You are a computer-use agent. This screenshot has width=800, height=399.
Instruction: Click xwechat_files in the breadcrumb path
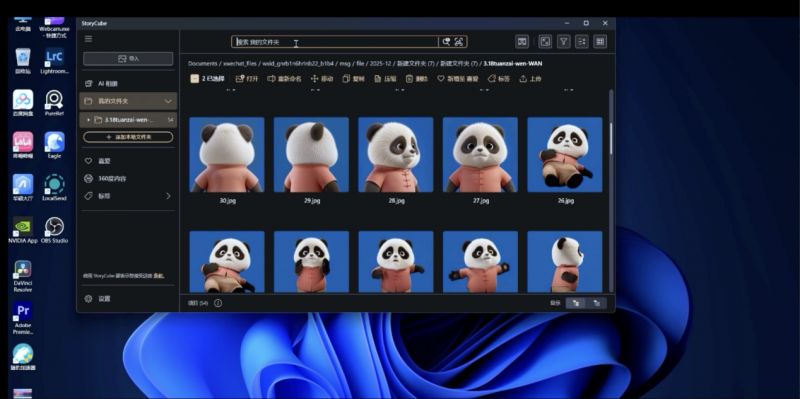[240, 64]
